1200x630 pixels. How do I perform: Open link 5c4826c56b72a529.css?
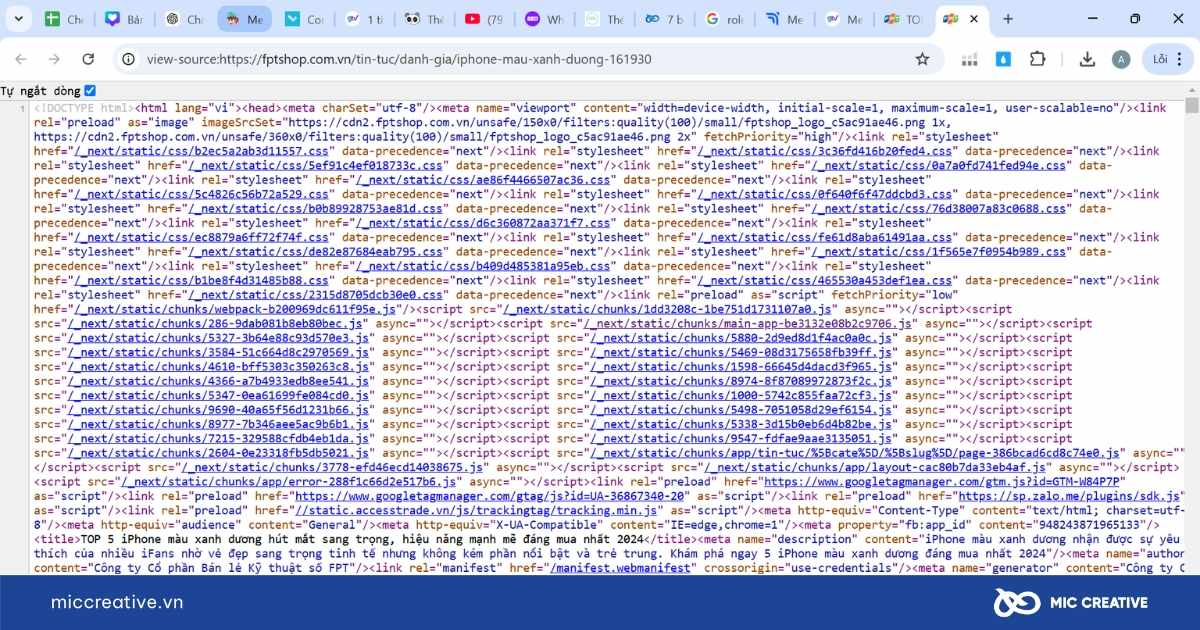pyautogui.click(x=201, y=194)
